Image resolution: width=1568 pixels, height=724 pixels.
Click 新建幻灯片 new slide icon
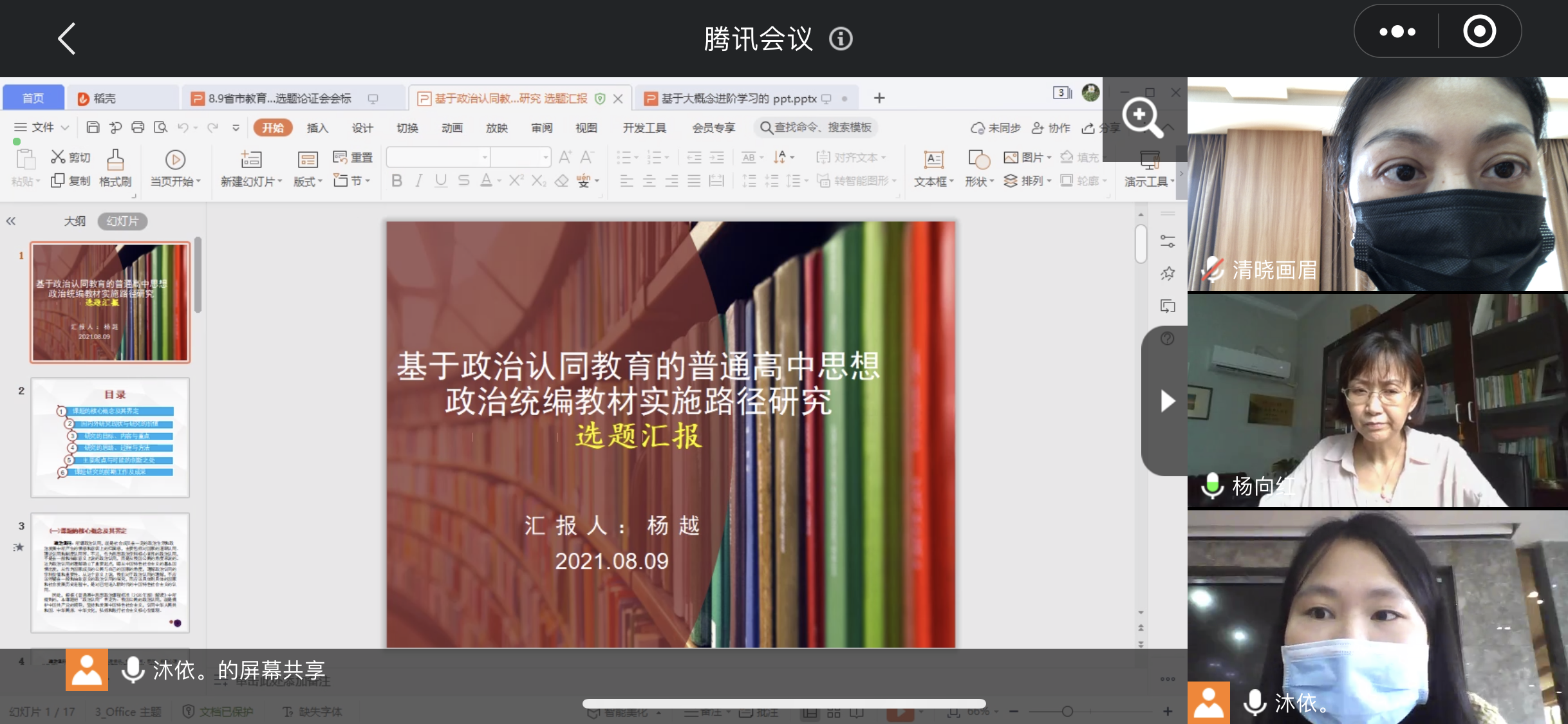[251, 160]
